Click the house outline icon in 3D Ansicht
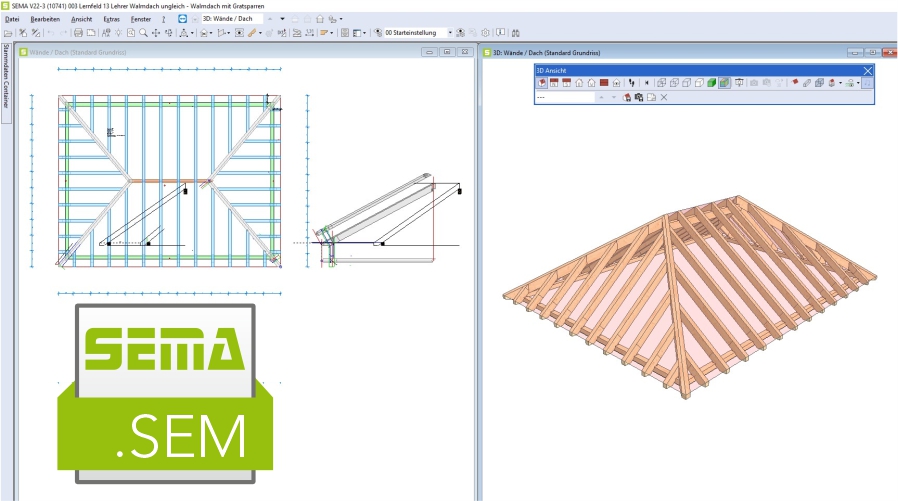The image size is (898, 501). pyautogui.click(x=579, y=83)
